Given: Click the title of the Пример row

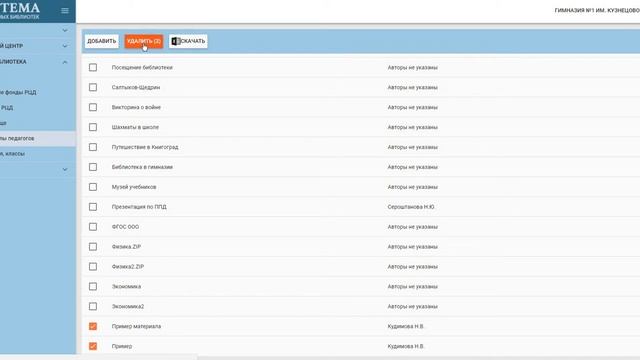Looking at the screenshot, I should [122, 346].
